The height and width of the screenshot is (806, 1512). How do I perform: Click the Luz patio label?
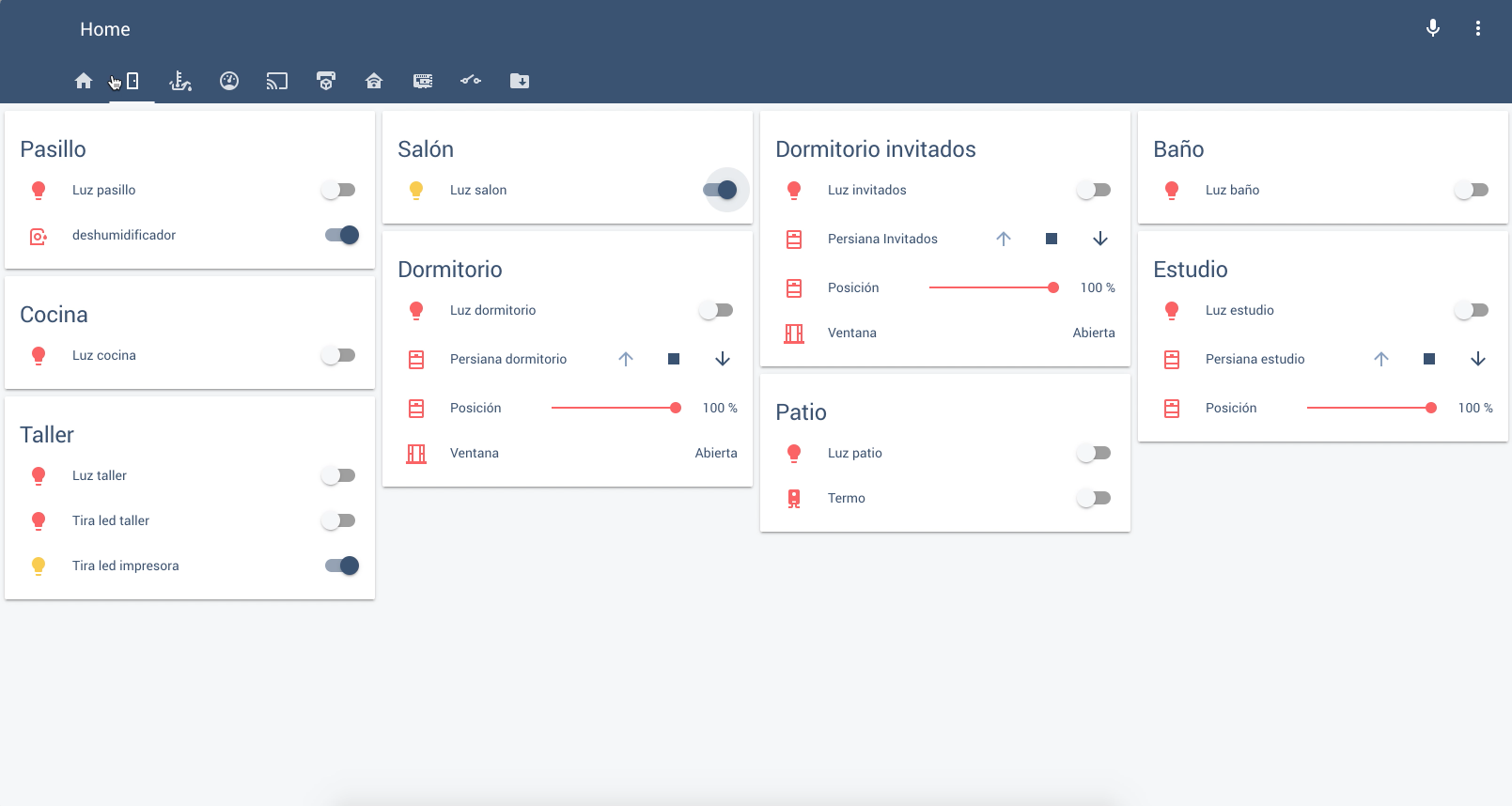coord(854,453)
